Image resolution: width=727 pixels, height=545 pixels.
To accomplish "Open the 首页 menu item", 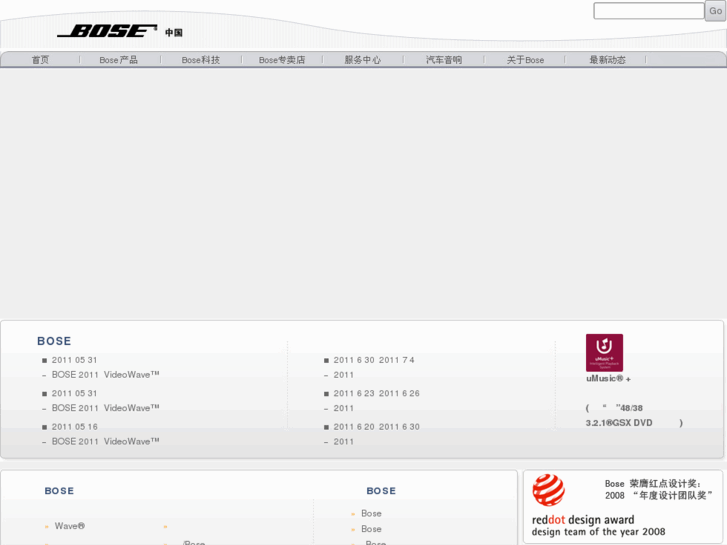I will coord(40,60).
